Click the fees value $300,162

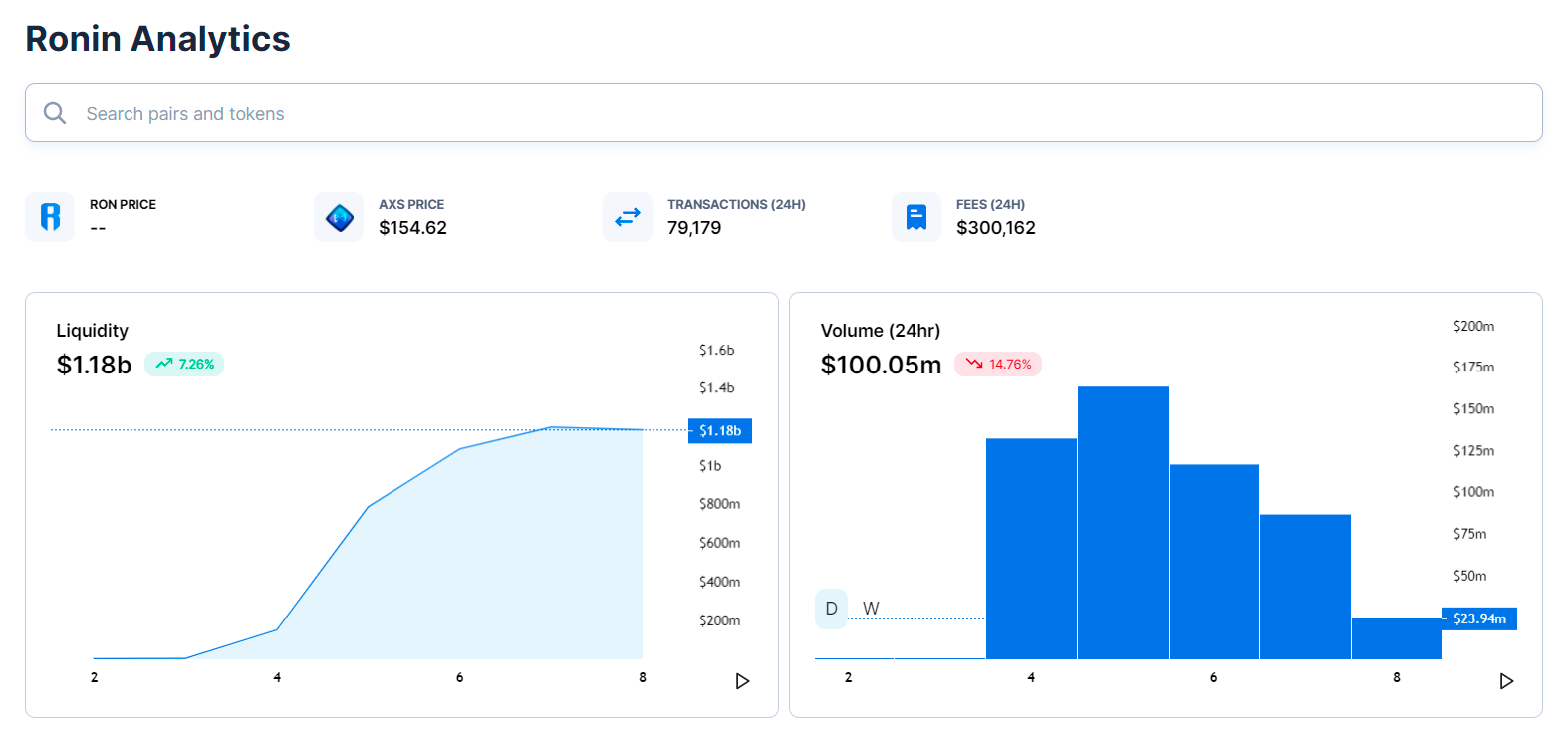point(996,228)
